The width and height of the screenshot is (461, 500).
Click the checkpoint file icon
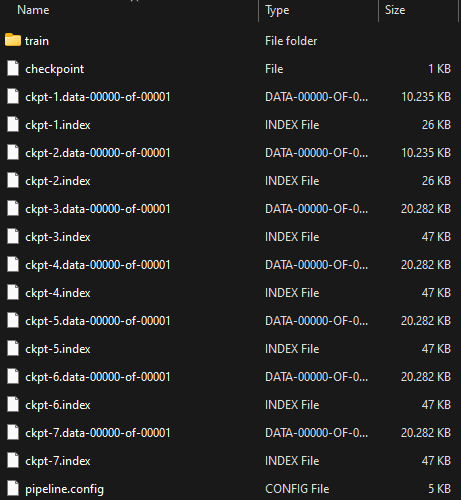[13, 69]
